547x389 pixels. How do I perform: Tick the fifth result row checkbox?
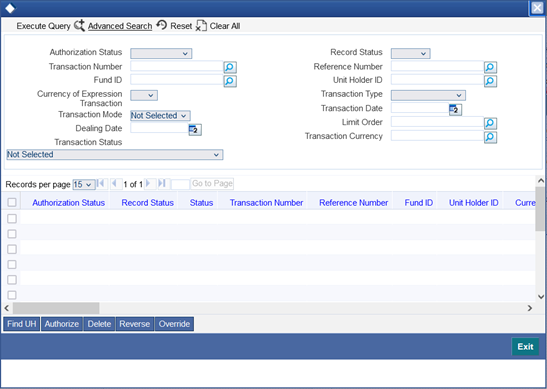coord(12,280)
